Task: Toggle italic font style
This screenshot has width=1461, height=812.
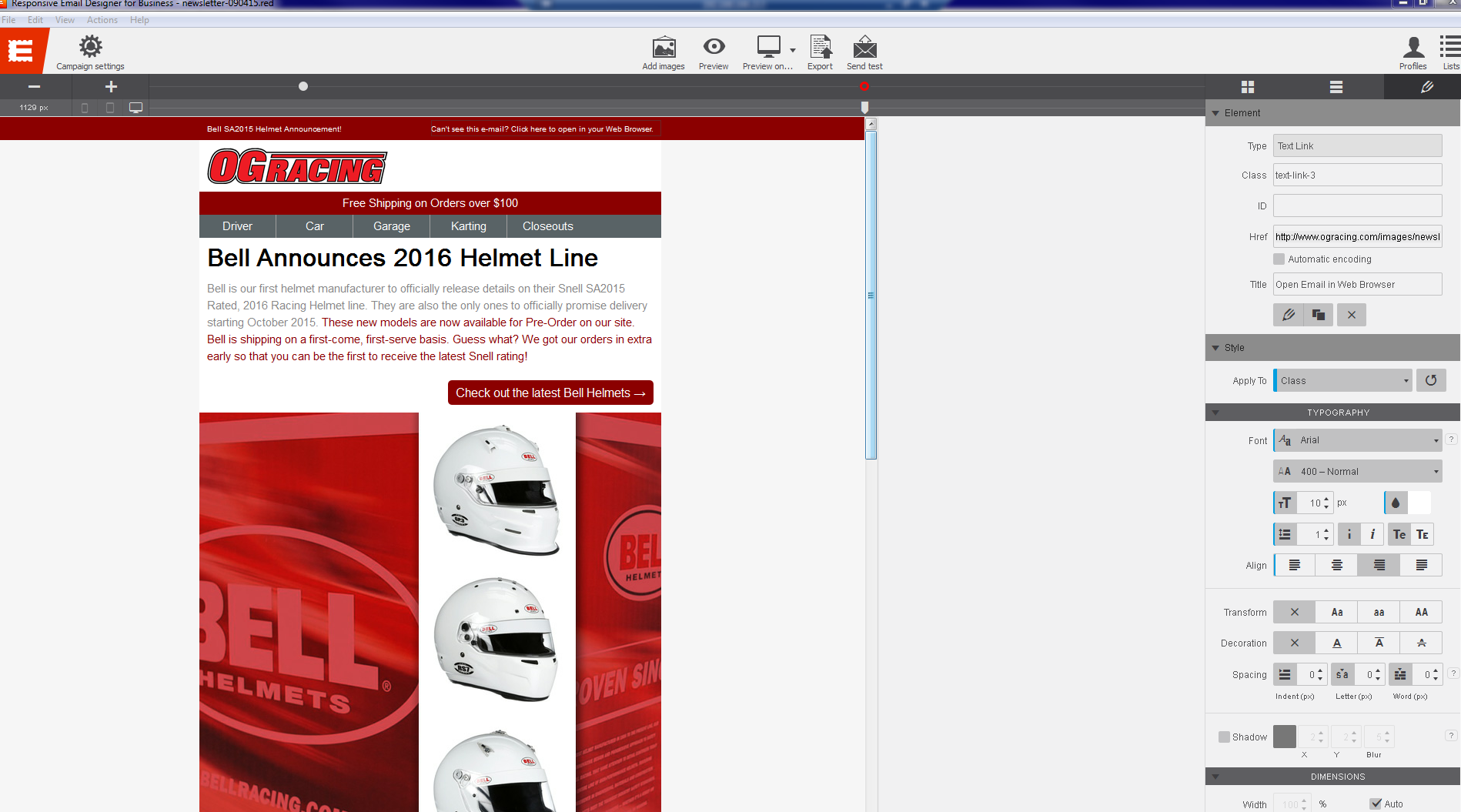Action: [x=1372, y=534]
